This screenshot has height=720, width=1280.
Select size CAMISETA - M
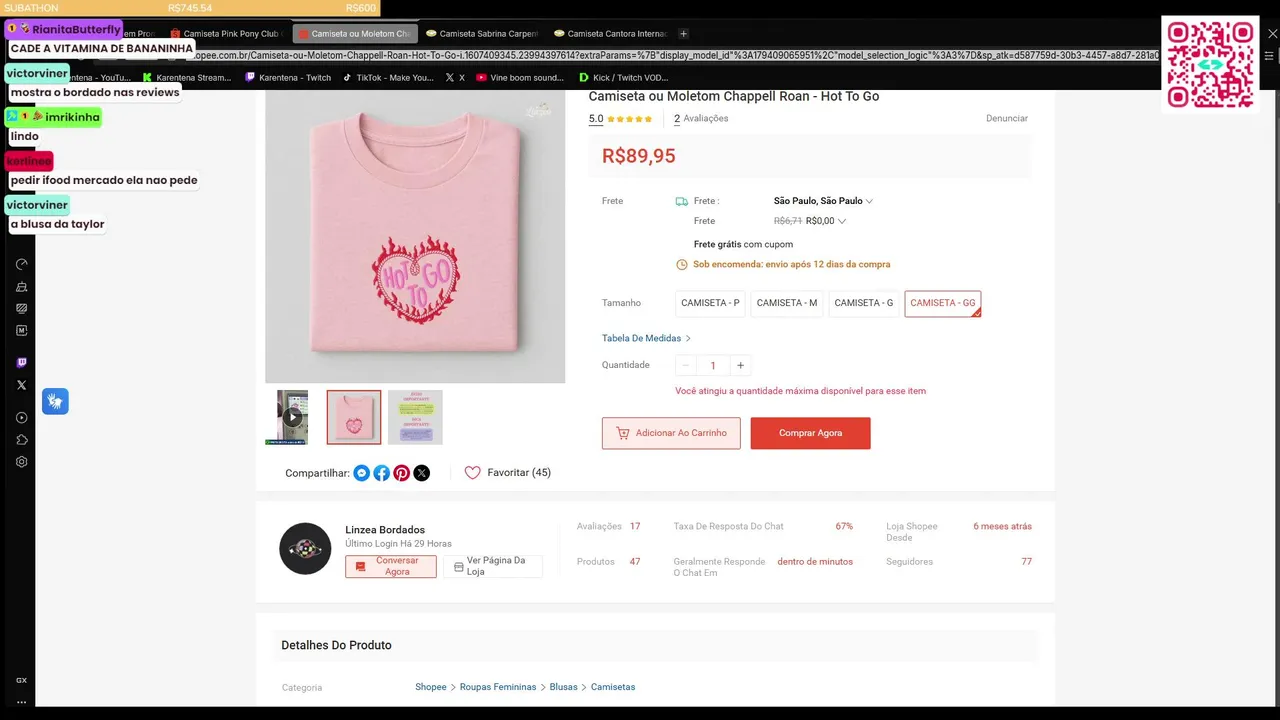click(x=787, y=303)
